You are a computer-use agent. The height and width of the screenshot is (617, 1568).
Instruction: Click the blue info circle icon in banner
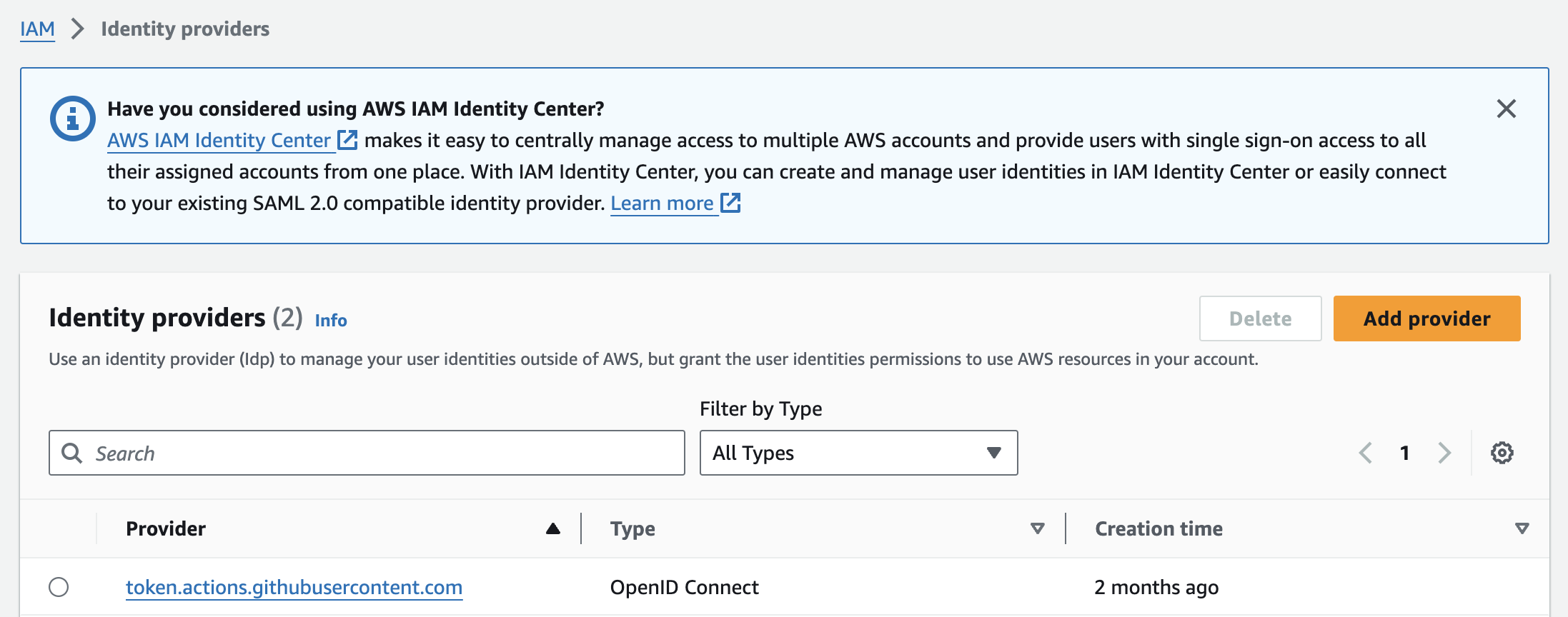(72, 119)
